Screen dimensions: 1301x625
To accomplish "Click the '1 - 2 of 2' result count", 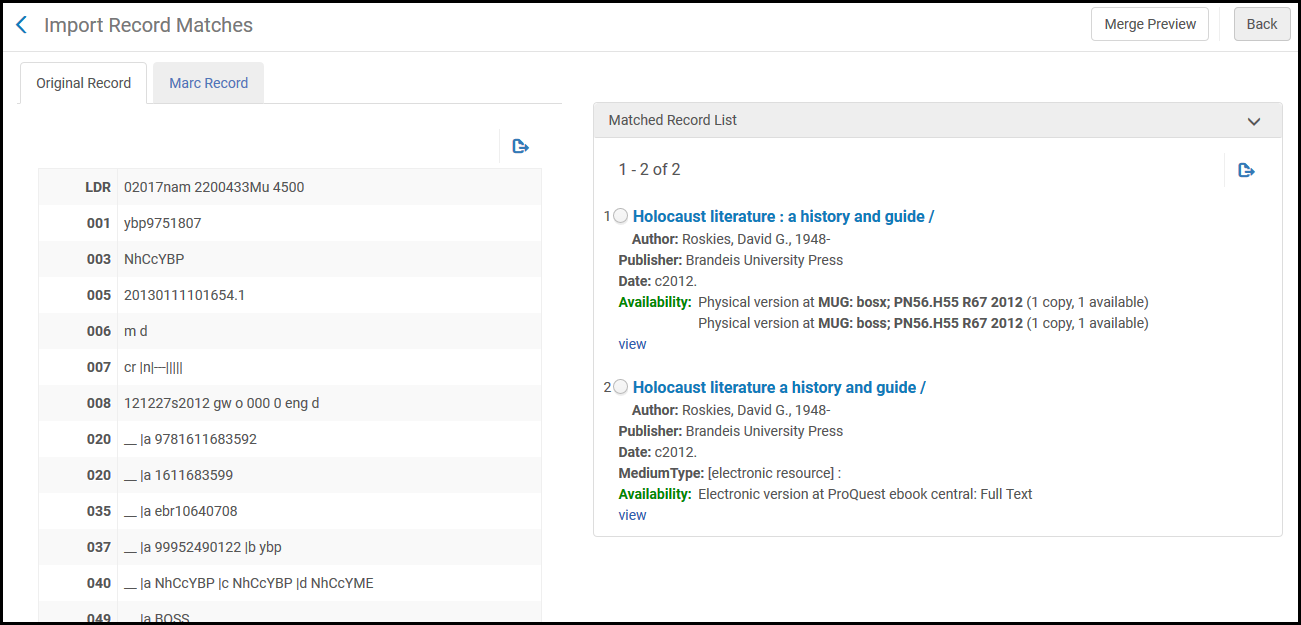I will click(649, 170).
